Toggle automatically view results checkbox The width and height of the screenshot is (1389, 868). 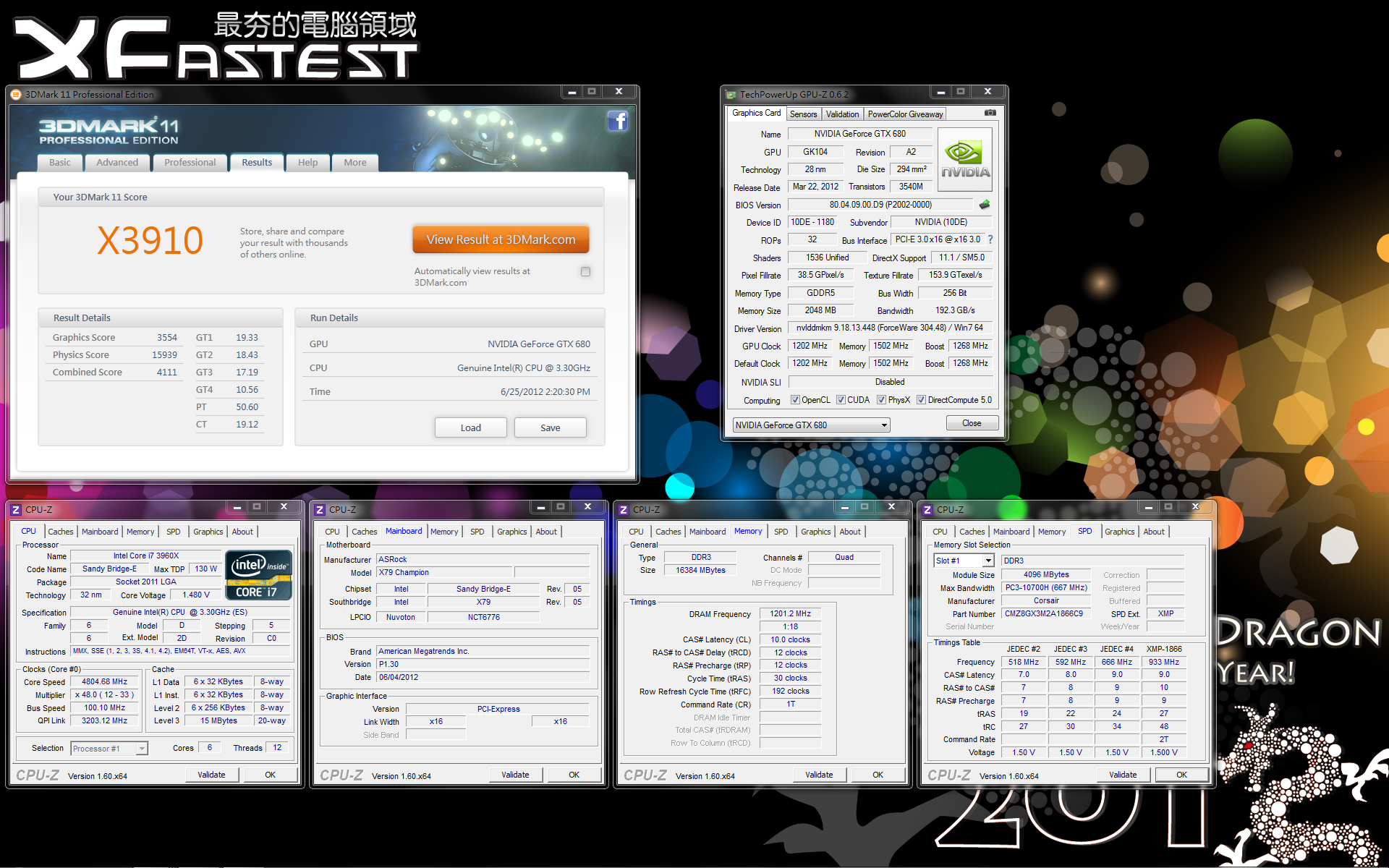[585, 271]
